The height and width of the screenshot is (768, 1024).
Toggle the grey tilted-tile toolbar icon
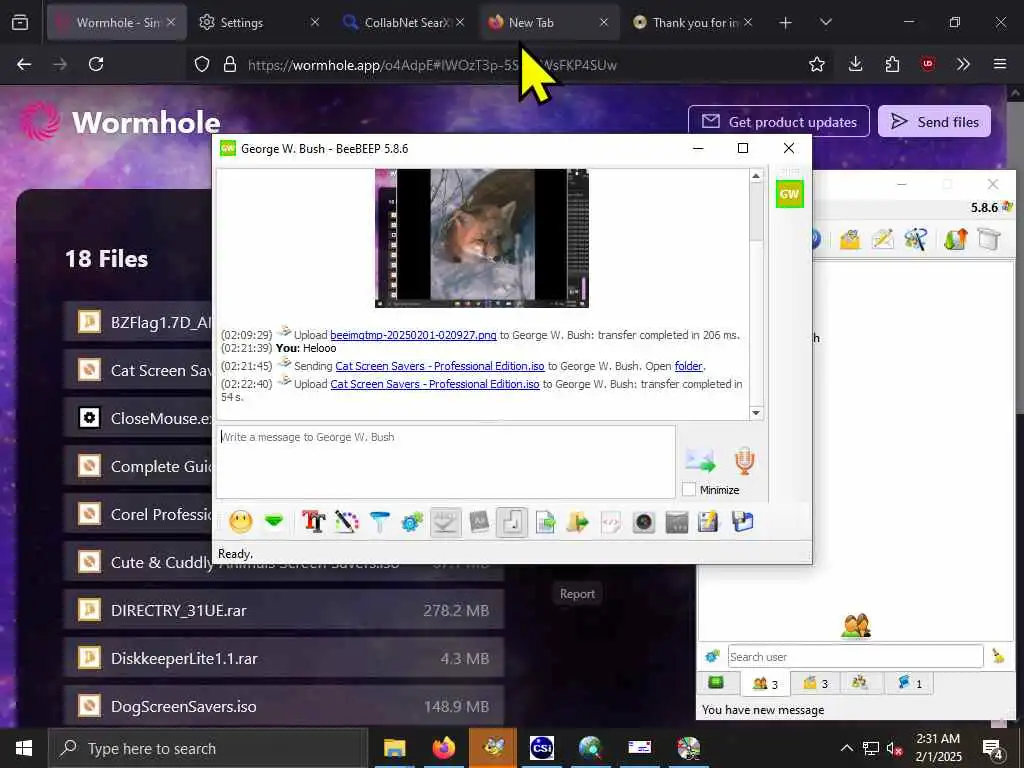point(479,522)
